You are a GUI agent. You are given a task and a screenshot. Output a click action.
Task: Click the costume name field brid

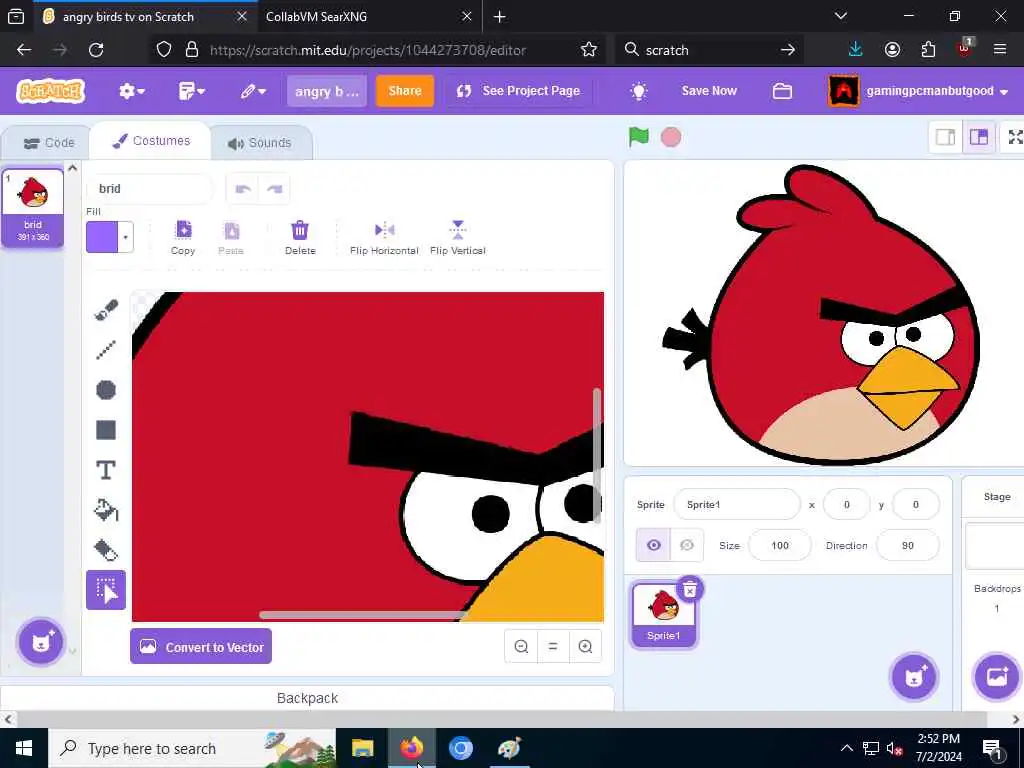click(x=150, y=189)
